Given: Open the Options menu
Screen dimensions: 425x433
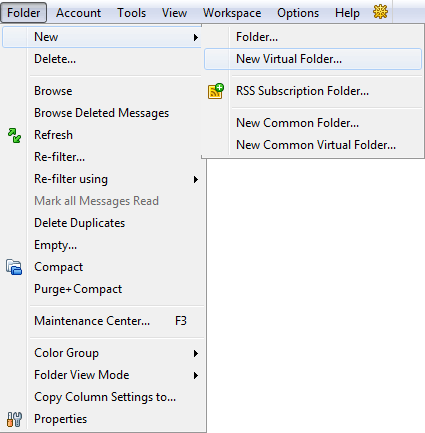Looking at the screenshot, I should point(298,13).
